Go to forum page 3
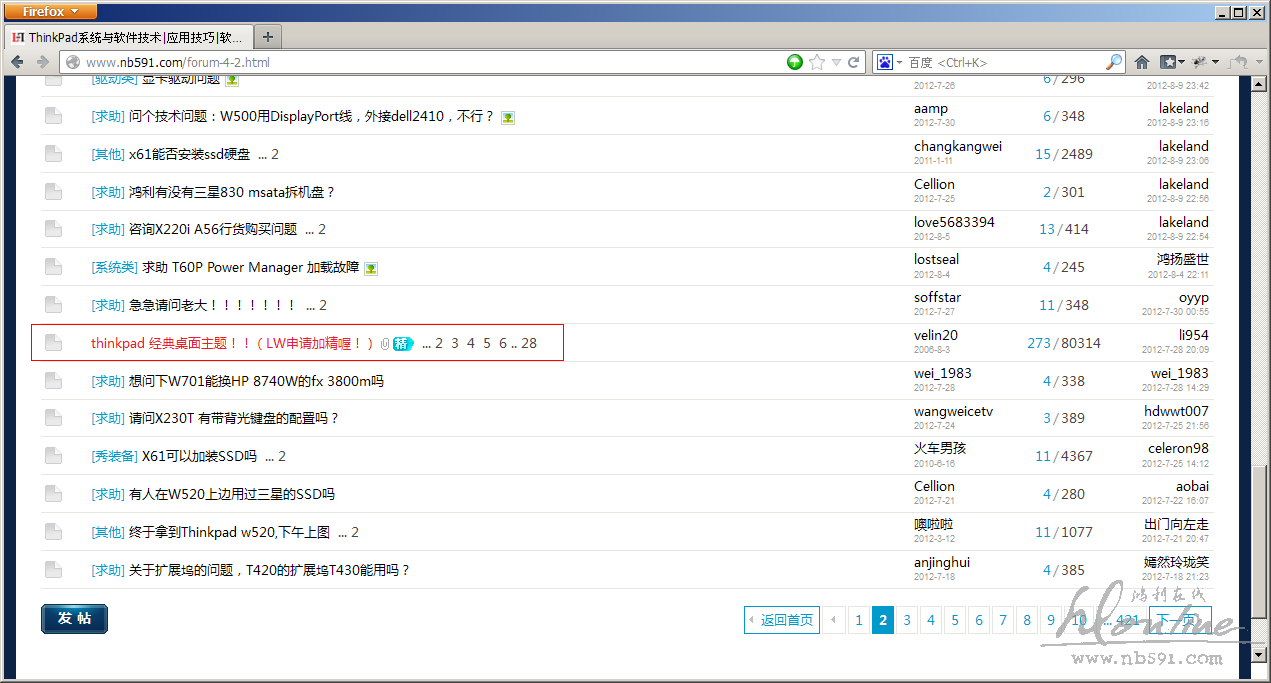 (x=906, y=620)
